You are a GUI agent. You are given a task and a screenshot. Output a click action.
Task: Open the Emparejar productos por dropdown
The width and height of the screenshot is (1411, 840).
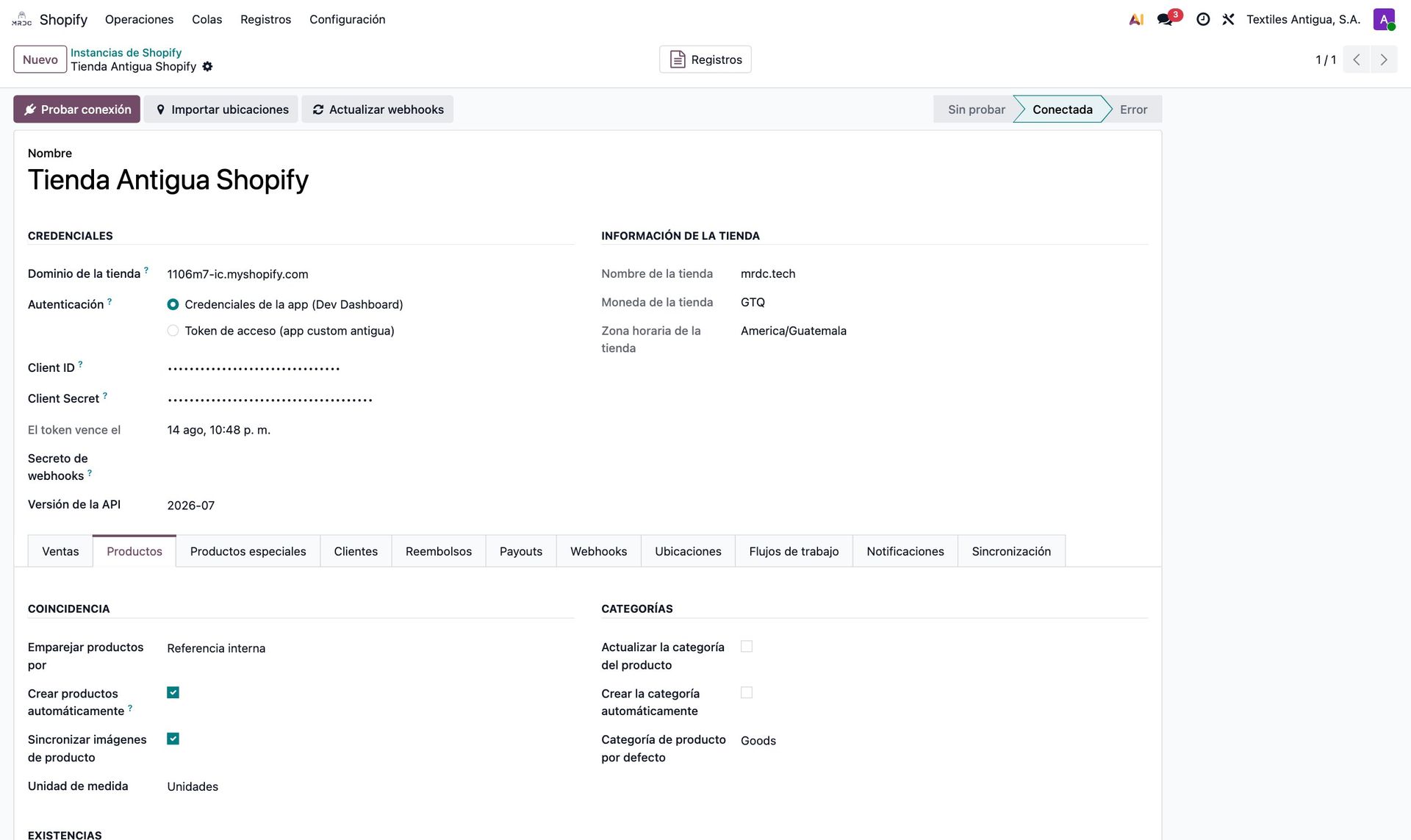coord(370,648)
